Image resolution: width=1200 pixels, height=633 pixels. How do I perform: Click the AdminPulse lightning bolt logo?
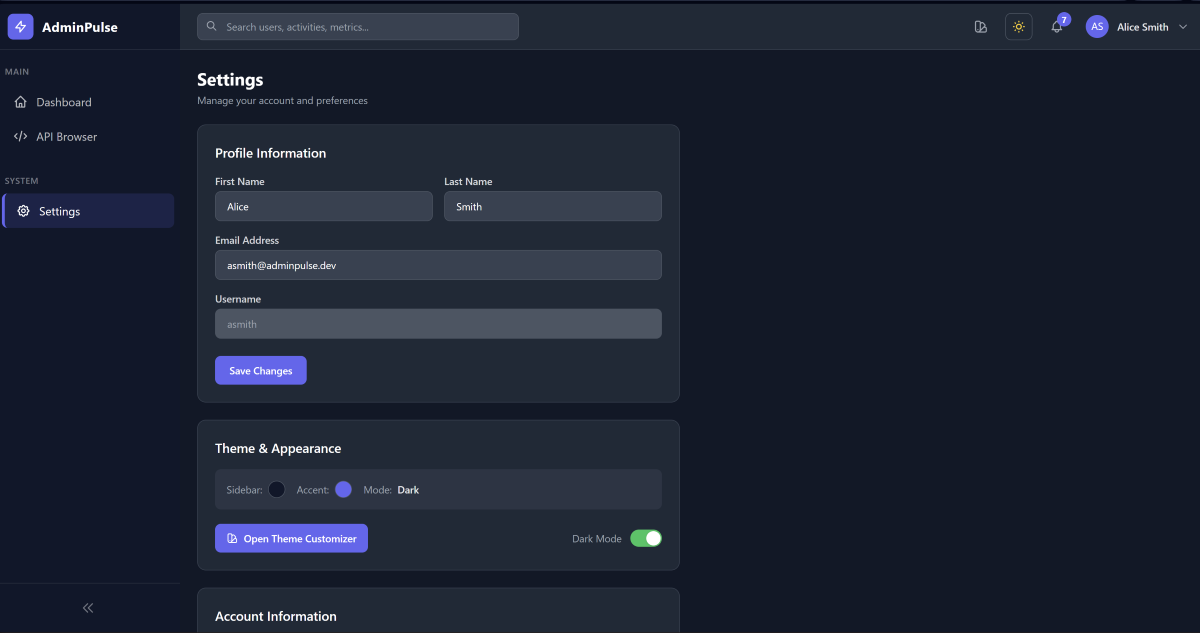(x=21, y=27)
